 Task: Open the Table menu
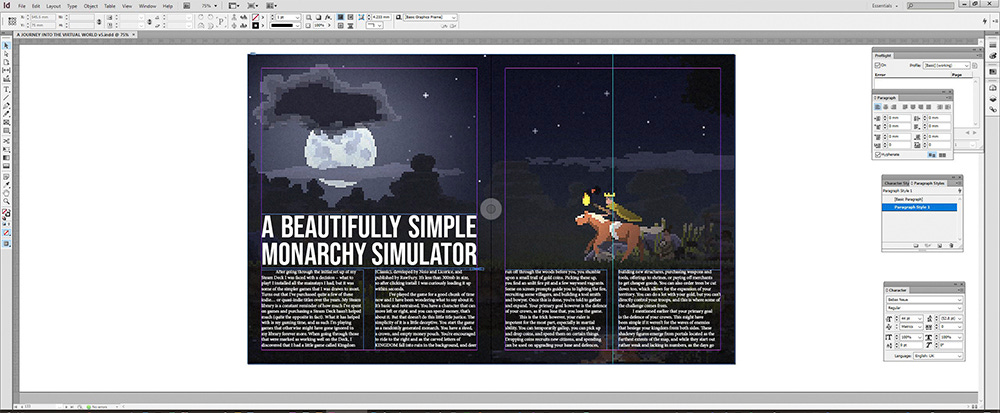110,6
